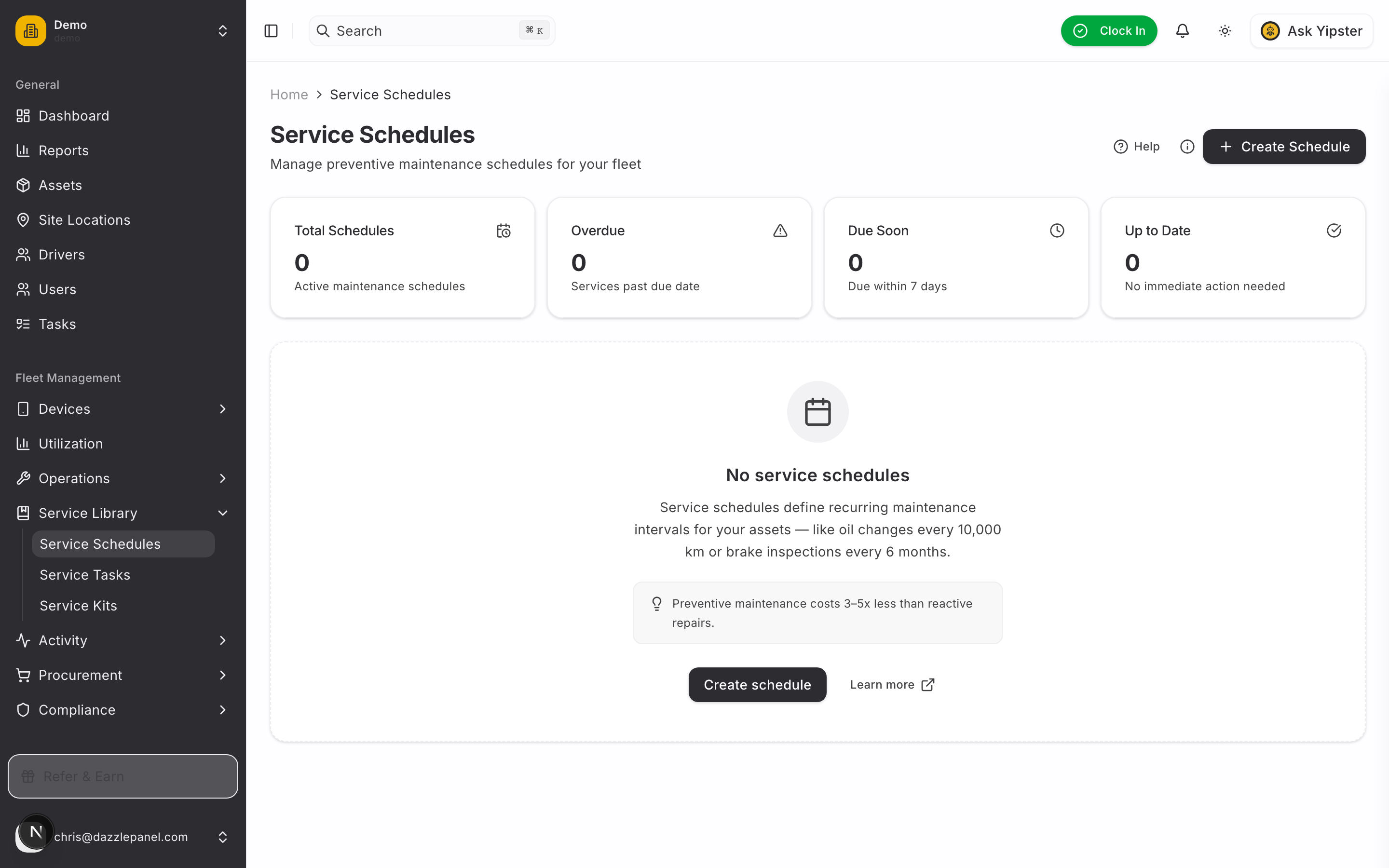The height and width of the screenshot is (868, 1389).
Task: Click the warning triangle icon in Overdue card
Action: [780, 231]
